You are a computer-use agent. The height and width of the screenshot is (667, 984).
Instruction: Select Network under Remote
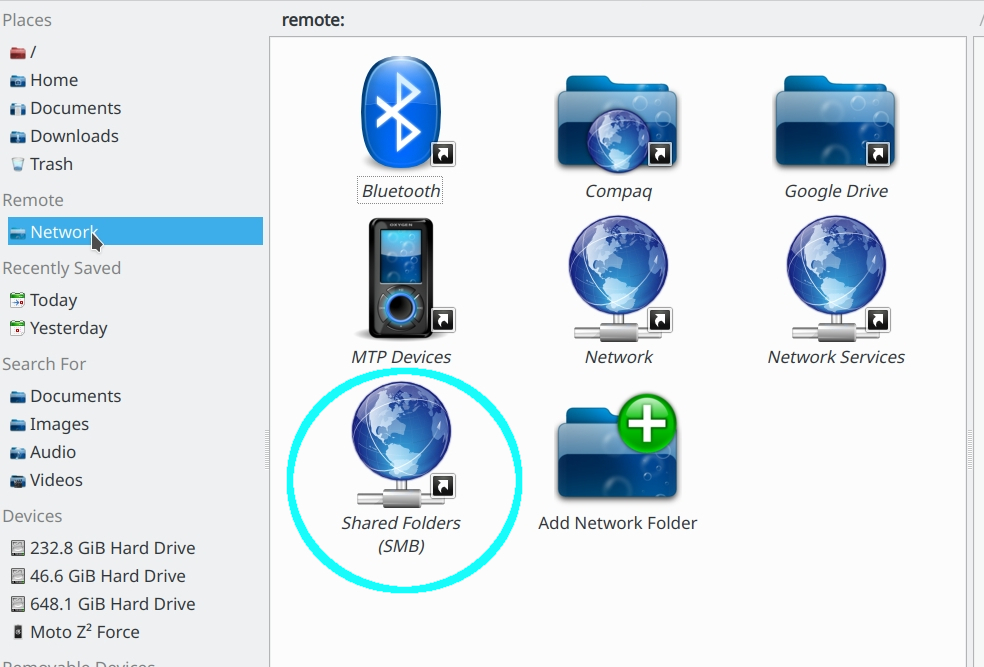tap(62, 232)
